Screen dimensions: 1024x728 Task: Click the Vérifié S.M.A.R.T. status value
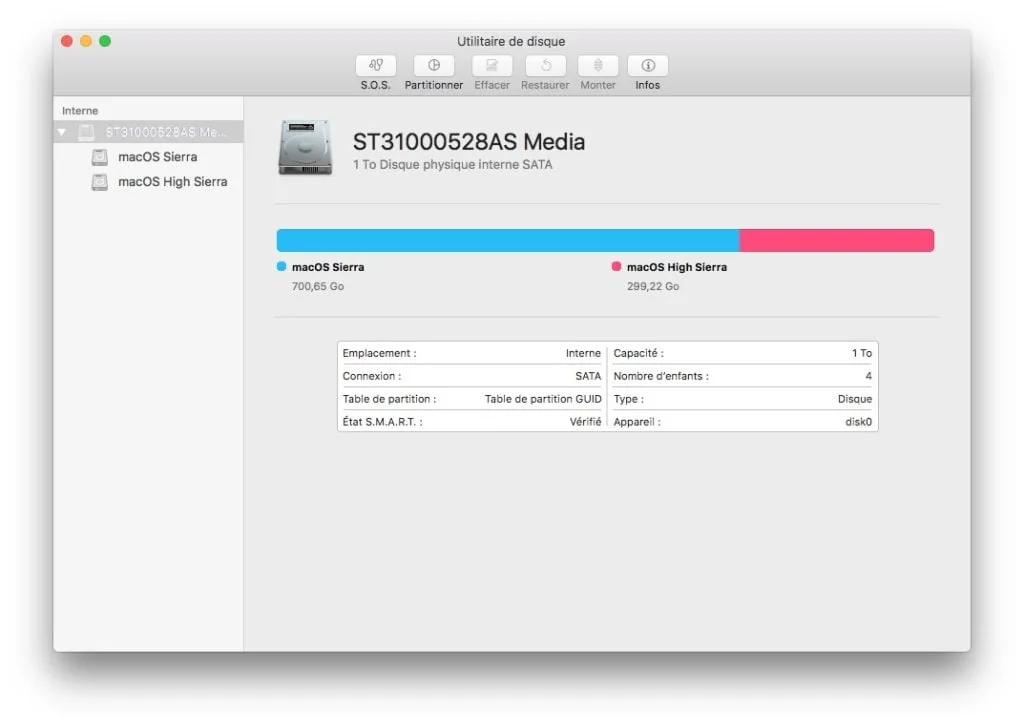click(585, 422)
